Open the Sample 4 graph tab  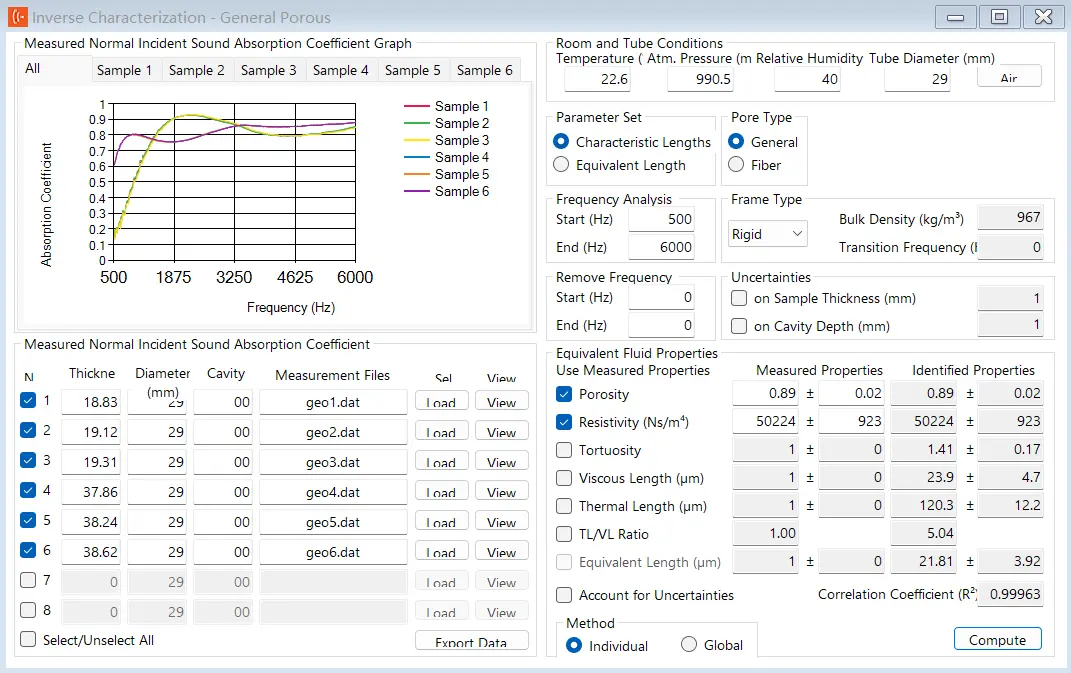(341, 70)
